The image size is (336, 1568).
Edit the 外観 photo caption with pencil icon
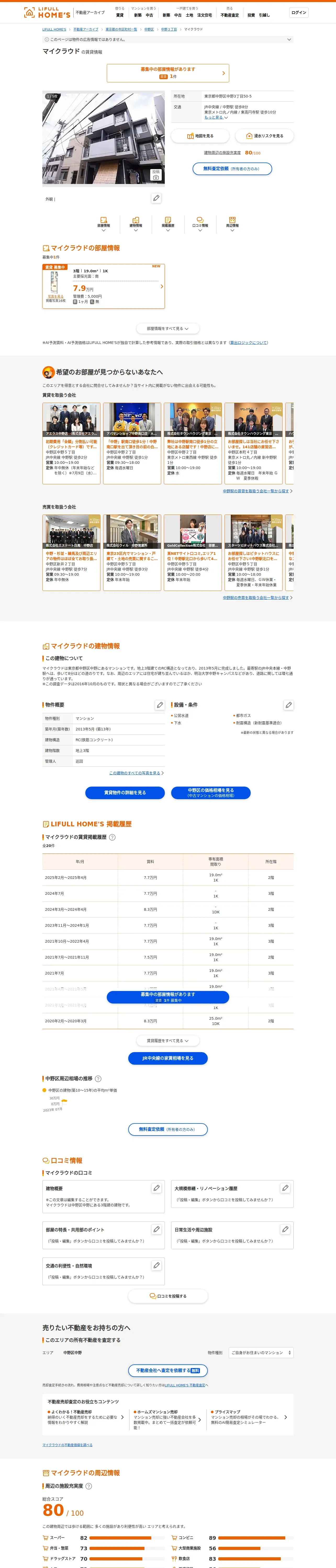click(156, 198)
